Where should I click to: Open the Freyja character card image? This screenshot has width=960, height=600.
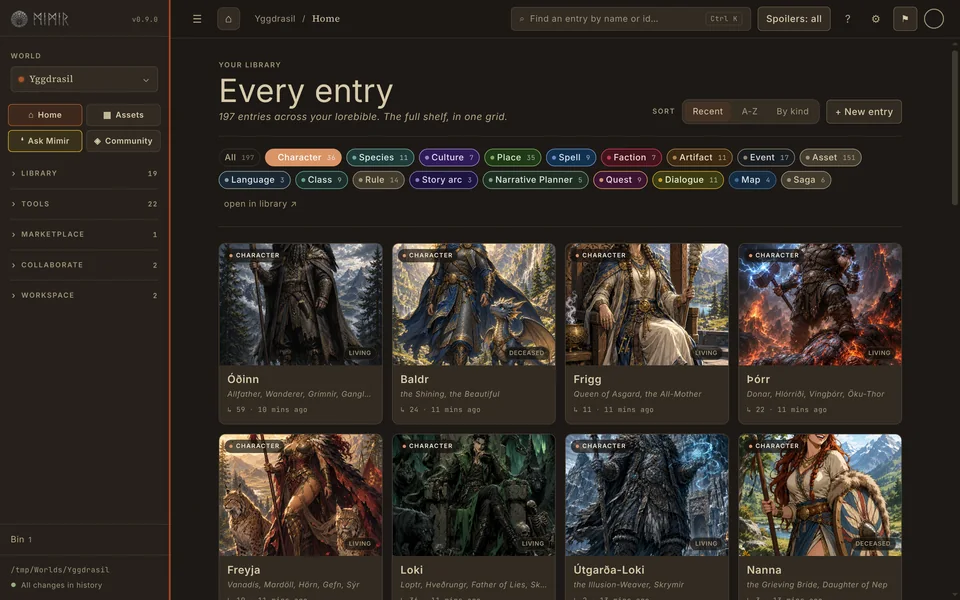pos(301,495)
